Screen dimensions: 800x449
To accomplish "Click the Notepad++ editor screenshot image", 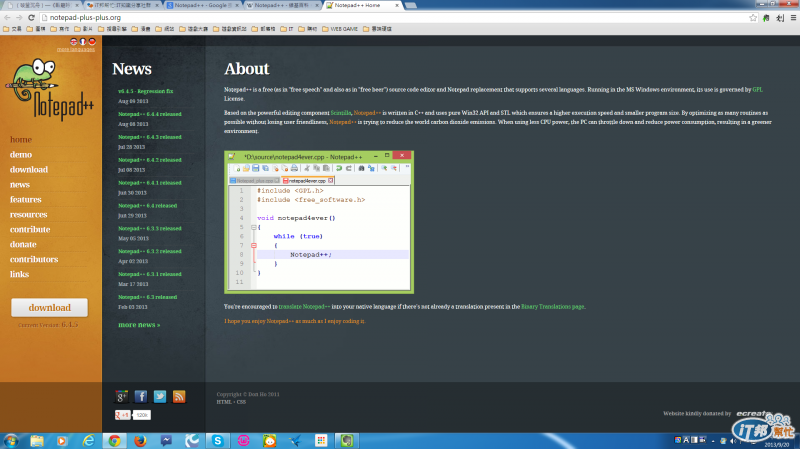I will pyautogui.click(x=319, y=222).
